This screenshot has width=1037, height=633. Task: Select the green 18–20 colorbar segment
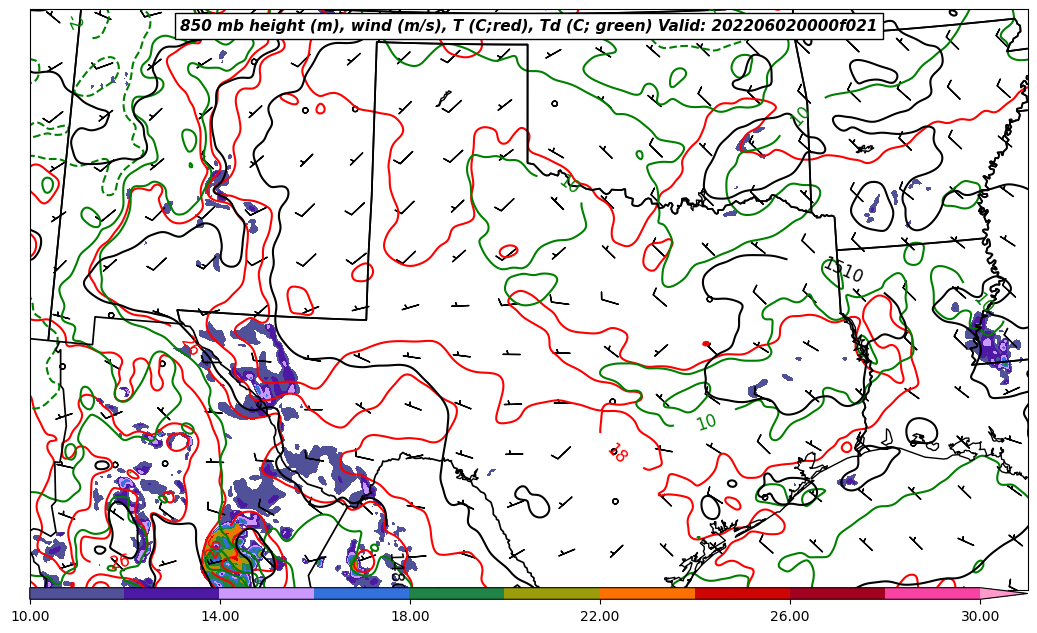[457, 594]
